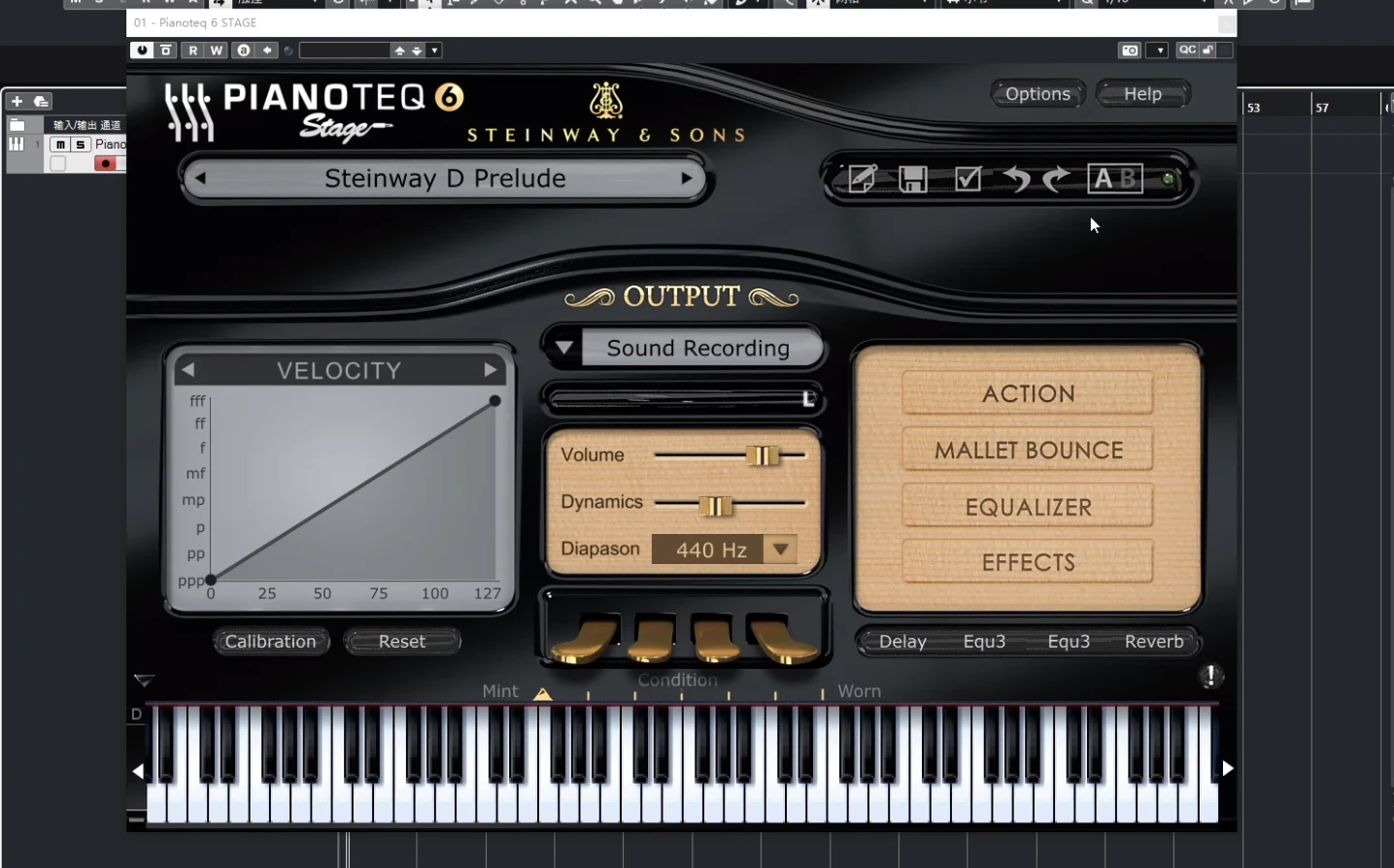The height and width of the screenshot is (868, 1394).
Task: Click the track presets icon next to plus
Action: pos(41,101)
